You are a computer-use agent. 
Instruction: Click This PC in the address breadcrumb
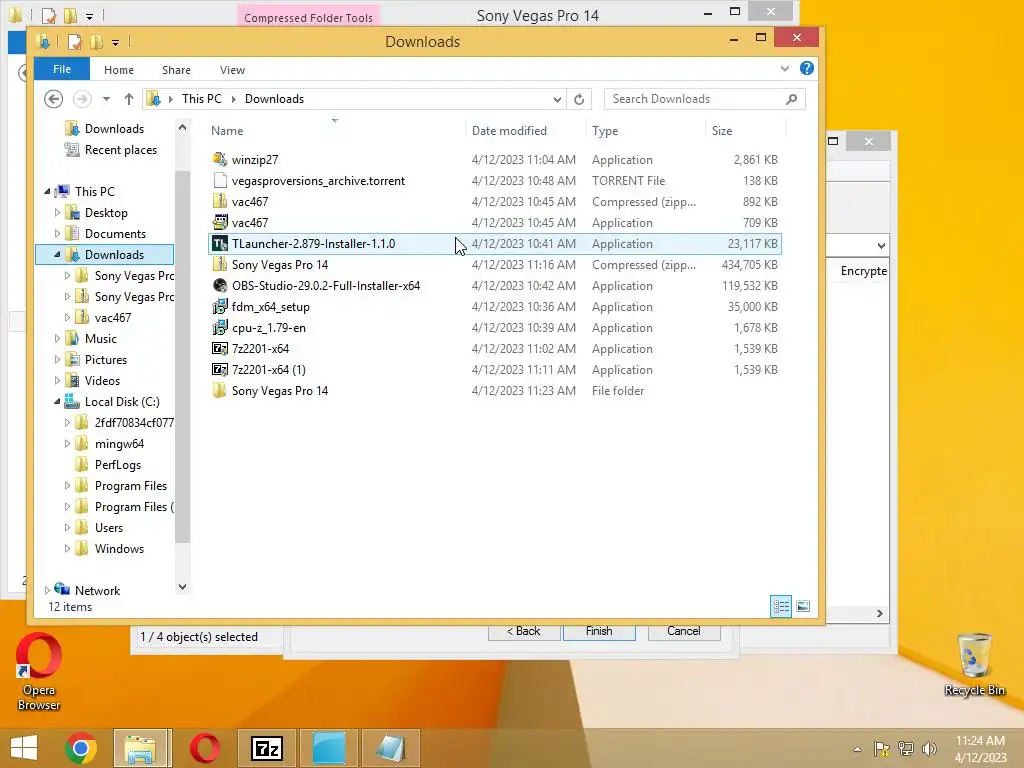coord(201,99)
